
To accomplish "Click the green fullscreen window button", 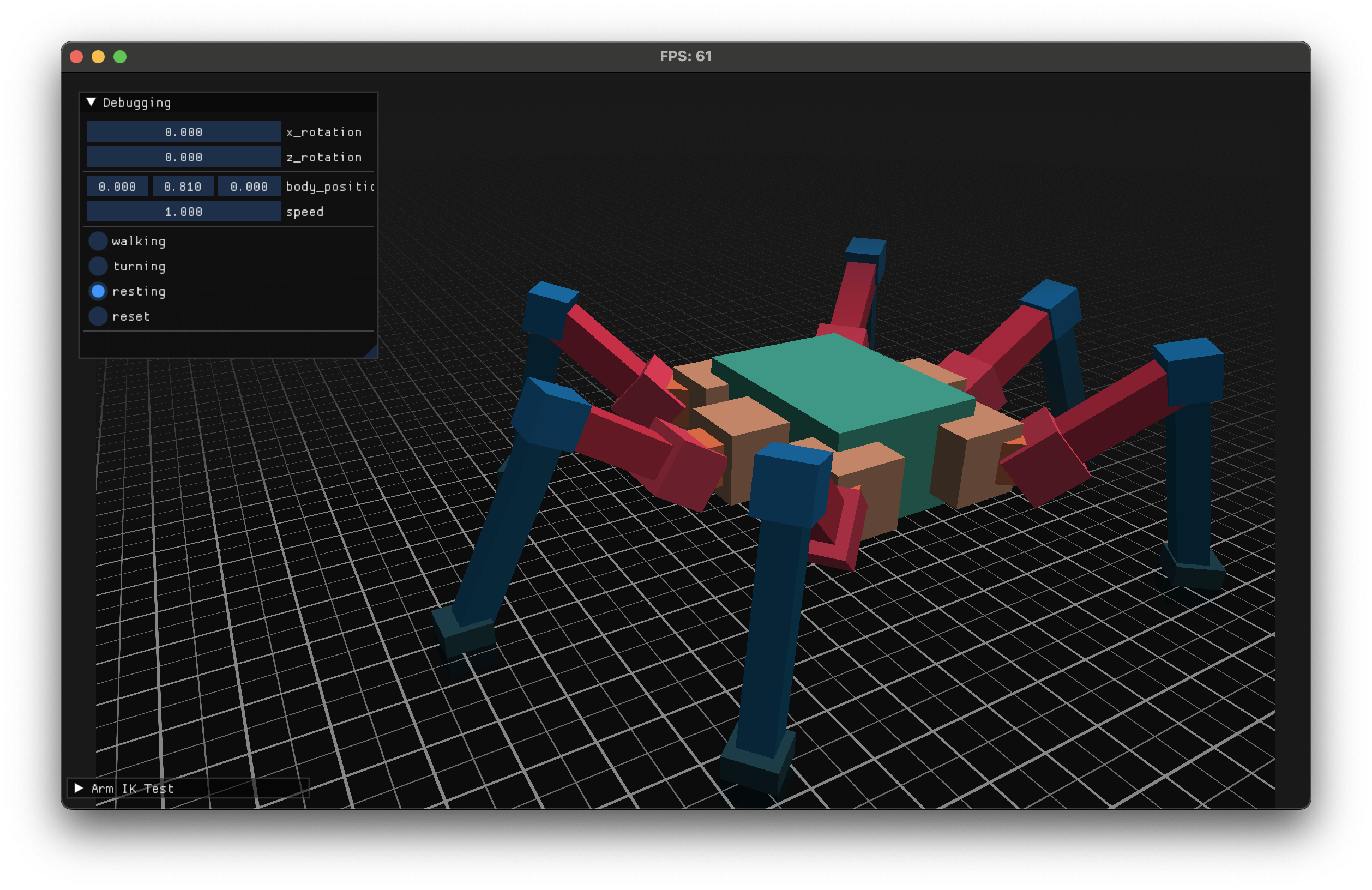I will (120, 57).
